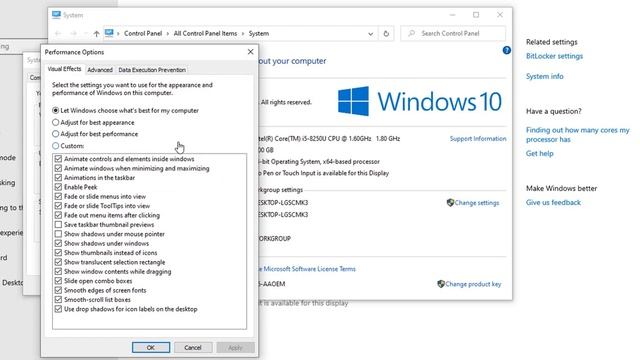Go up one level with the up arrow
Image resolution: width=640 pixels, height=360 pixels.
[x=96, y=34]
